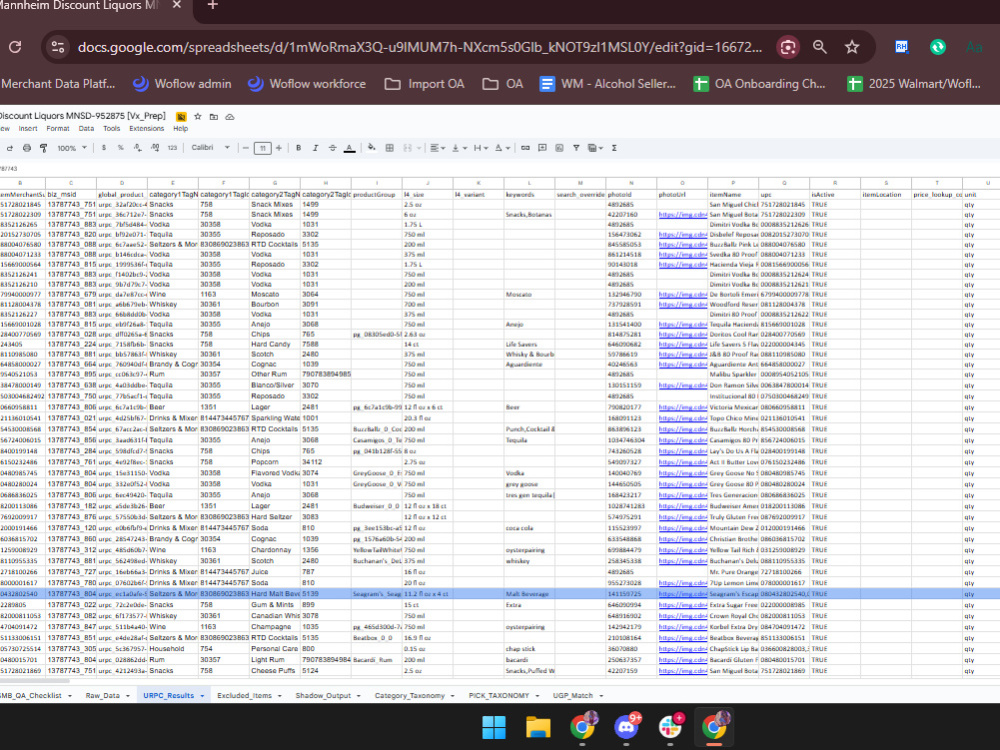This screenshot has height=750, width=1000.
Task: Bookmark this page with the star icon
Action: [x=852, y=47]
